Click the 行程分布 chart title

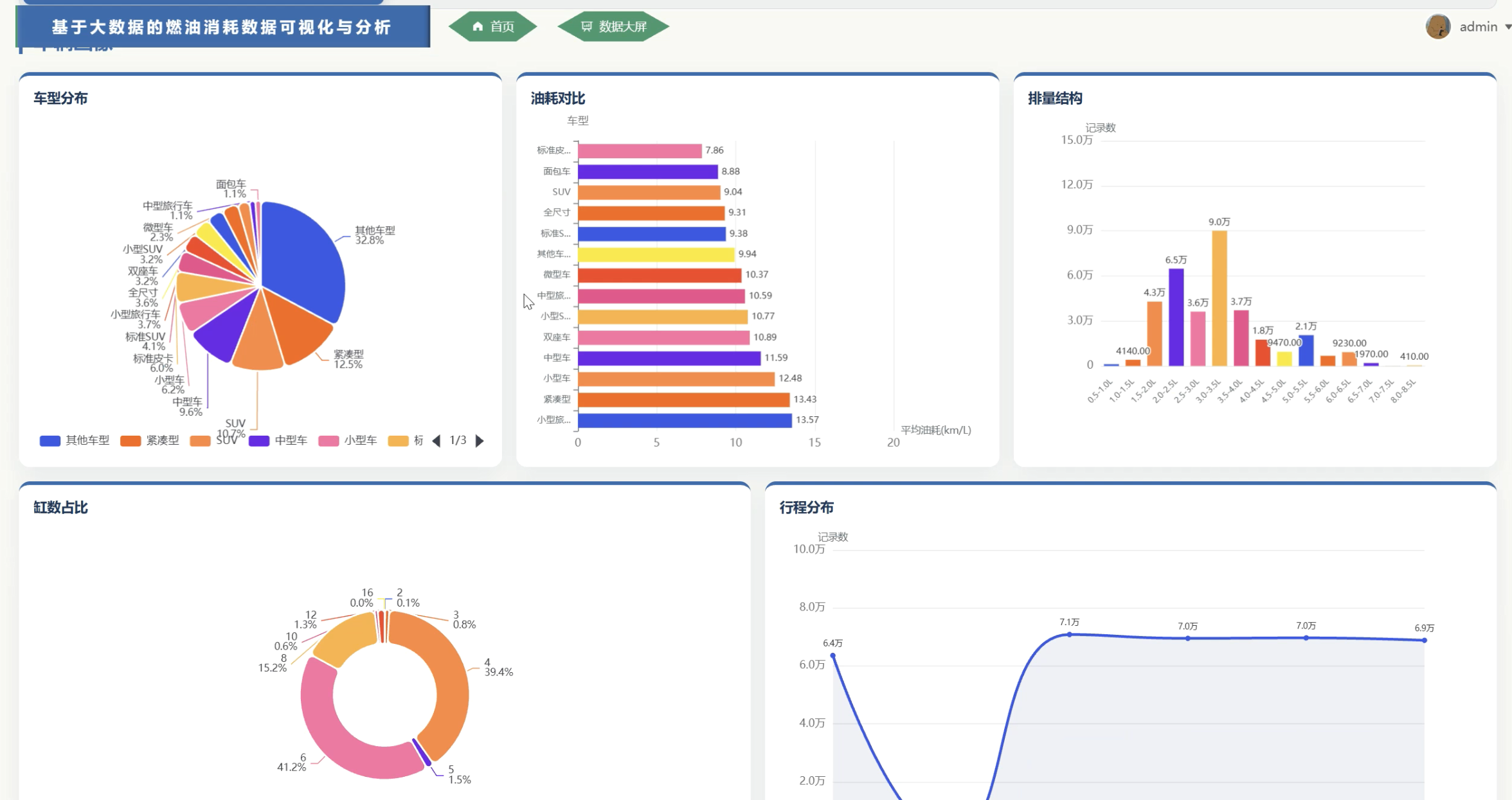pyautogui.click(x=806, y=508)
